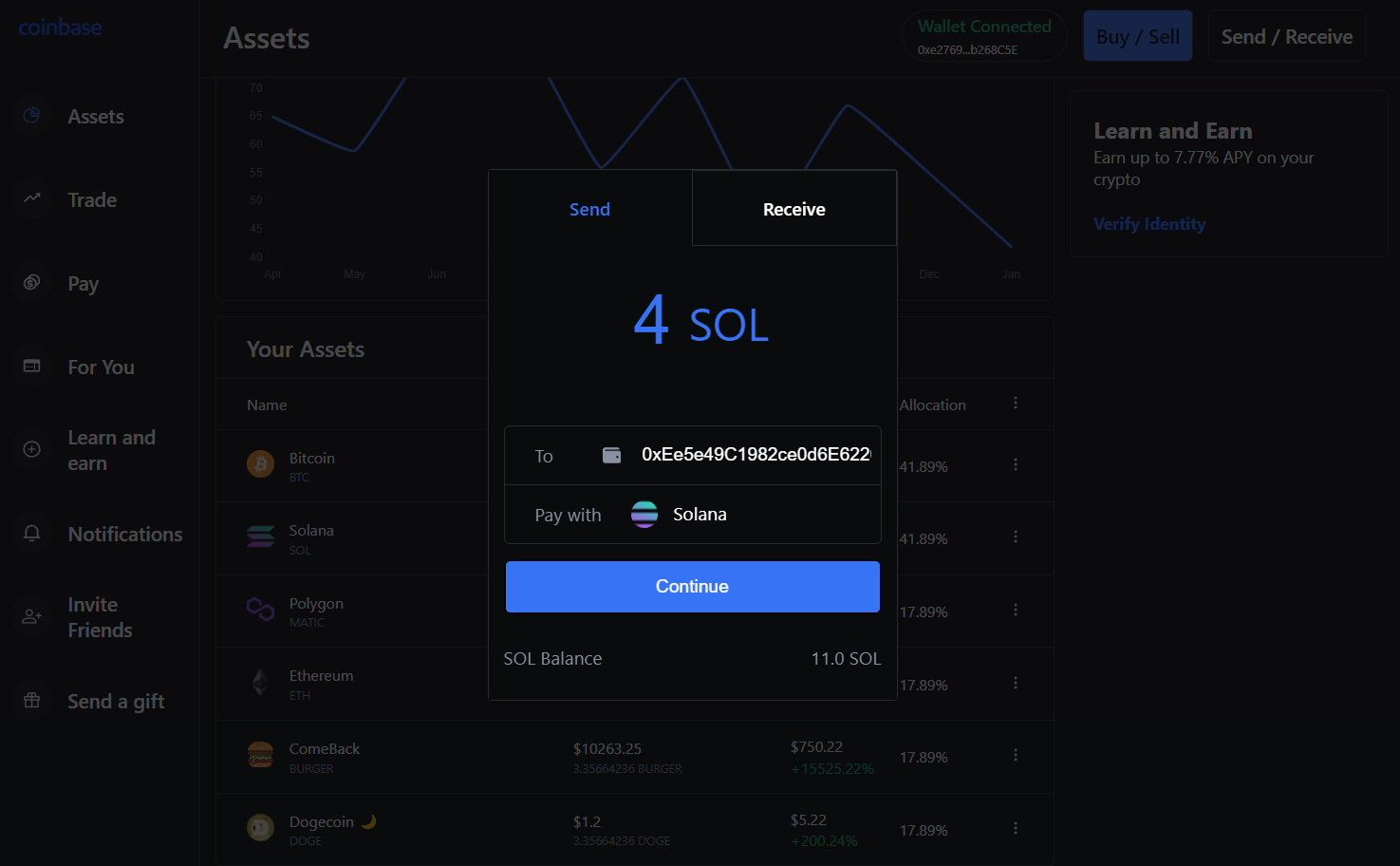The height and width of the screenshot is (866, 1400).
Task: Click the Coinbase logo
Action: coord(60,28)
